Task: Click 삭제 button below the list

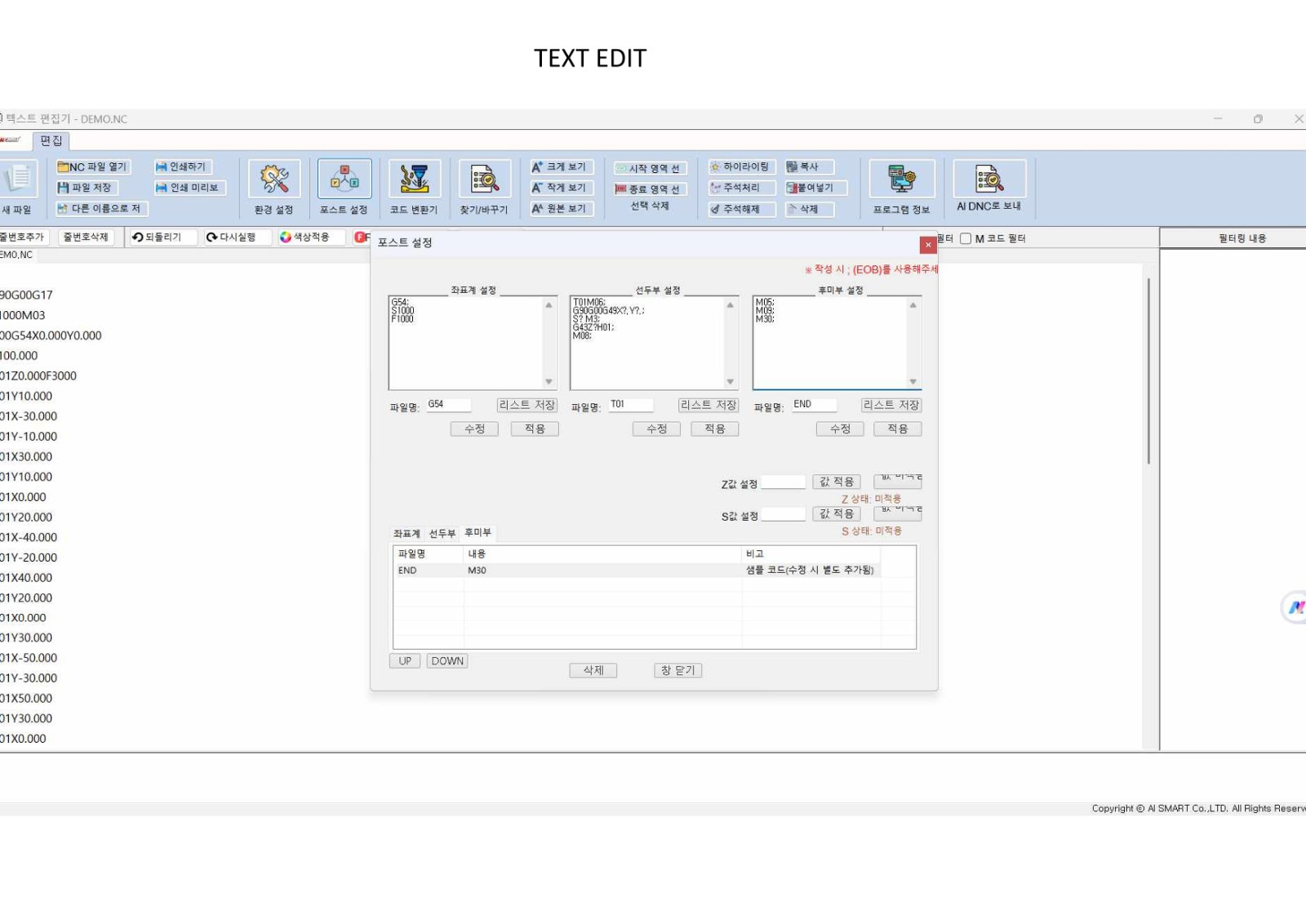Action: (x=593, y=670)
